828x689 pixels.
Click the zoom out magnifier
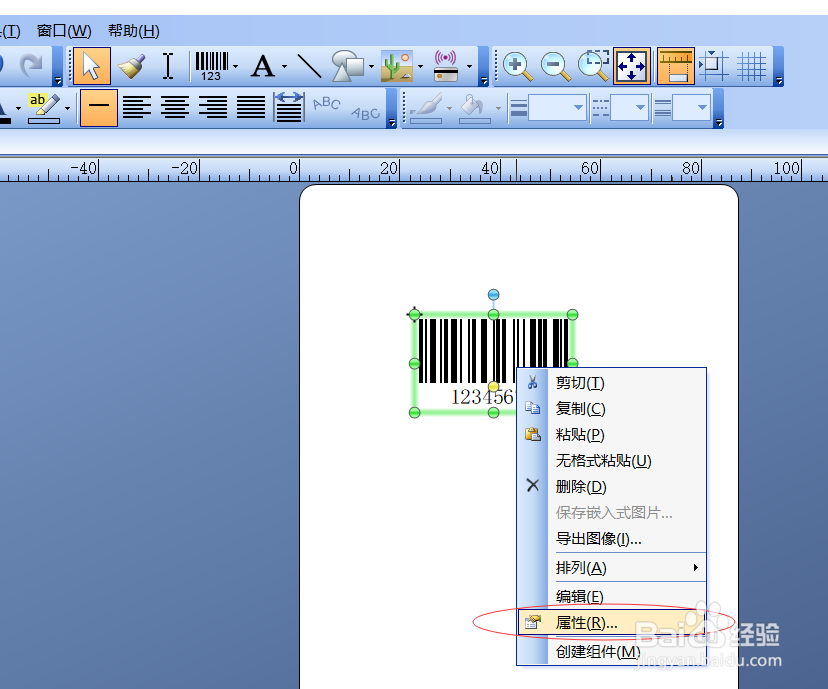tap(556, 67)
